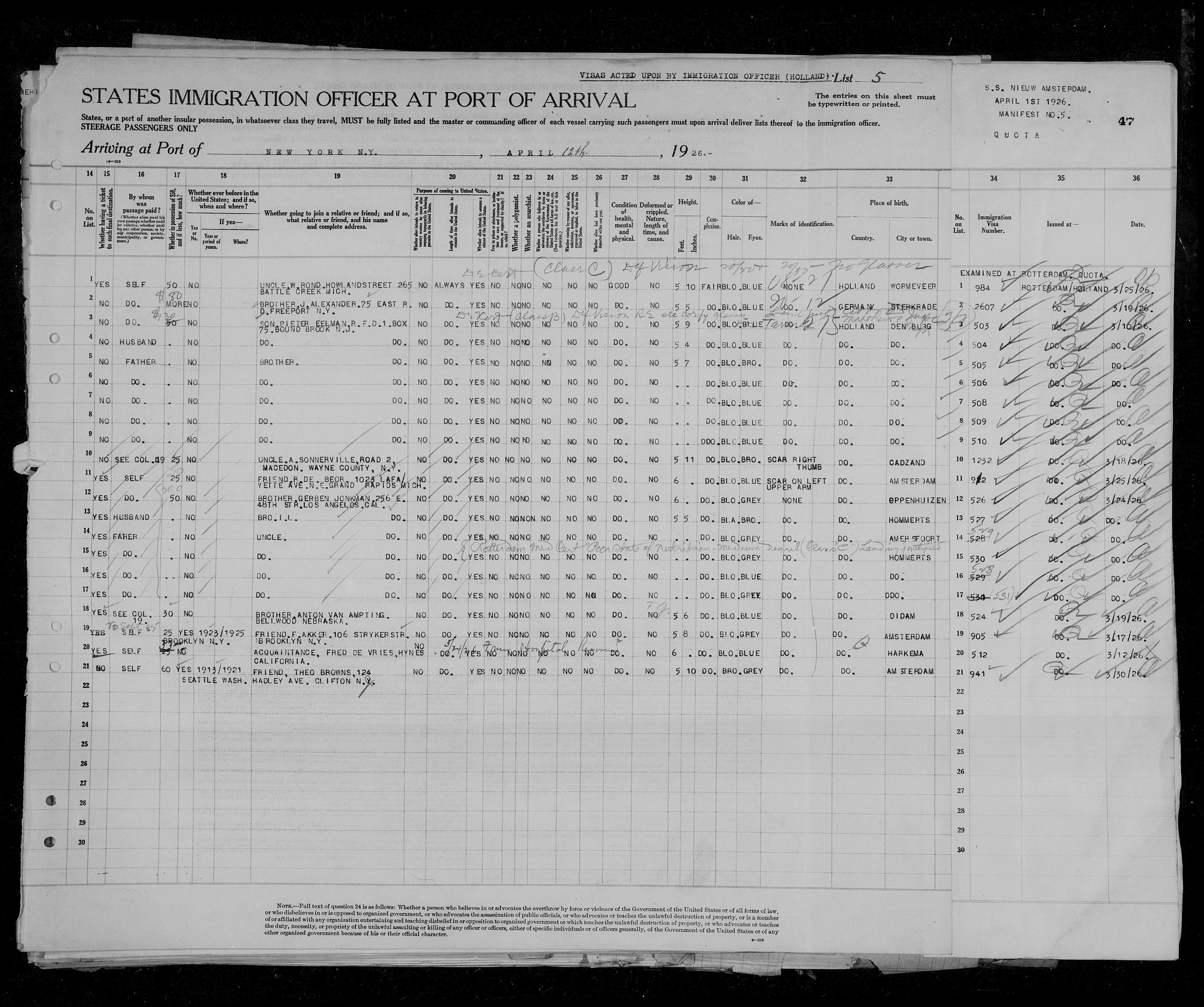Select visa number '984' in row 1
1204x1007 pixels.
pyautogui.click(x=982, y=288)
